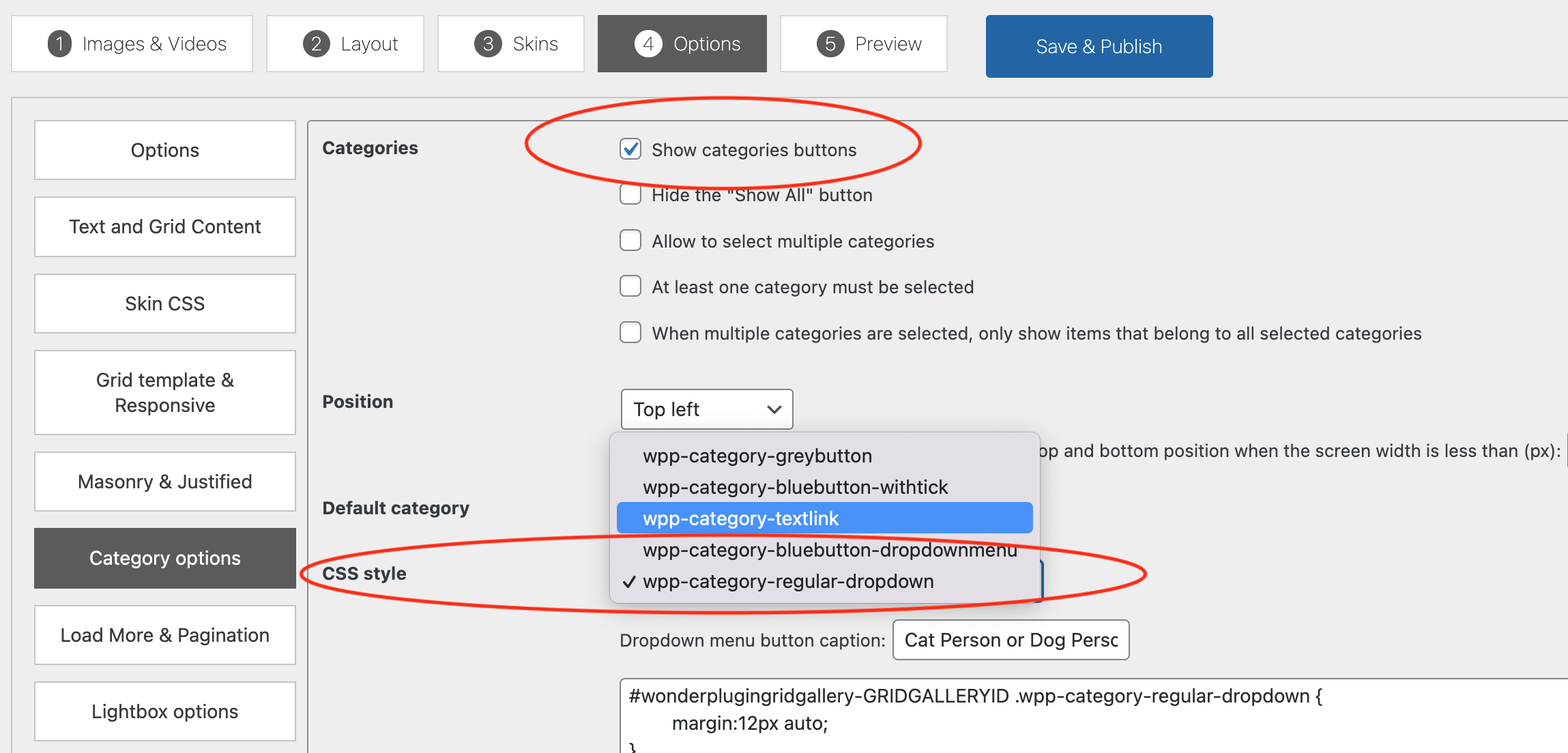This screenshot has height=753, width=1568.
Task: Open the Preview step
Action: click(863, 43)
